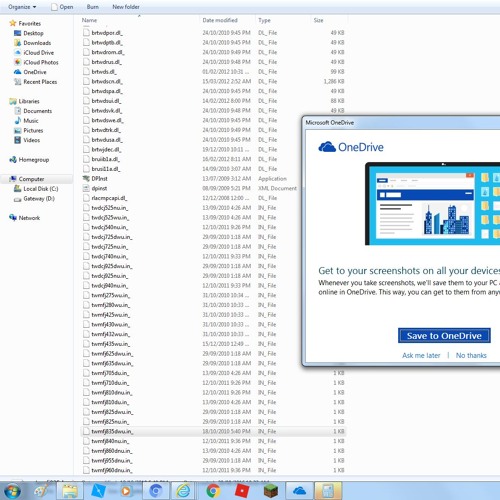The width and height of the screenshot is (500, 500).
Task: Open the Windows Start menu orb
Action: click(12, 491)
